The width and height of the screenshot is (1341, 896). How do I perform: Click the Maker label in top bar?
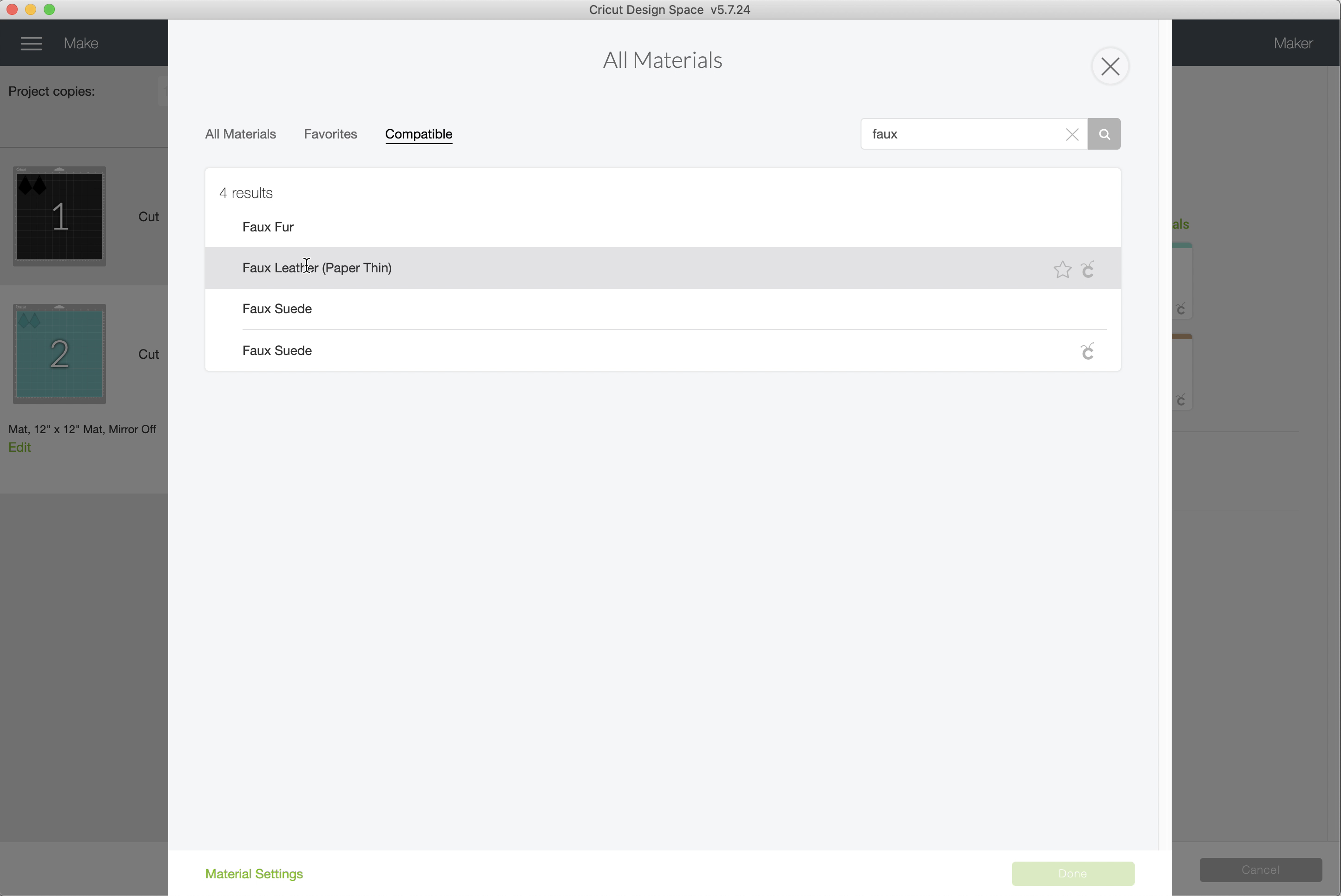coord(1293,43)
